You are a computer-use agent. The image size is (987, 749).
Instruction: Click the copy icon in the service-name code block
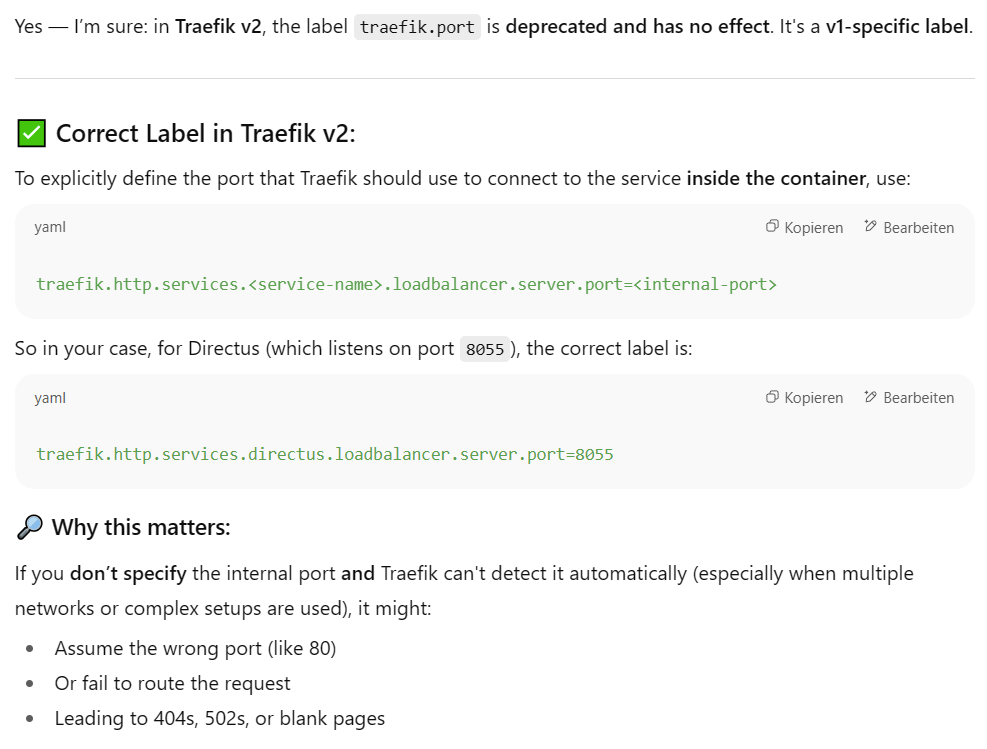tap(772, 227)
